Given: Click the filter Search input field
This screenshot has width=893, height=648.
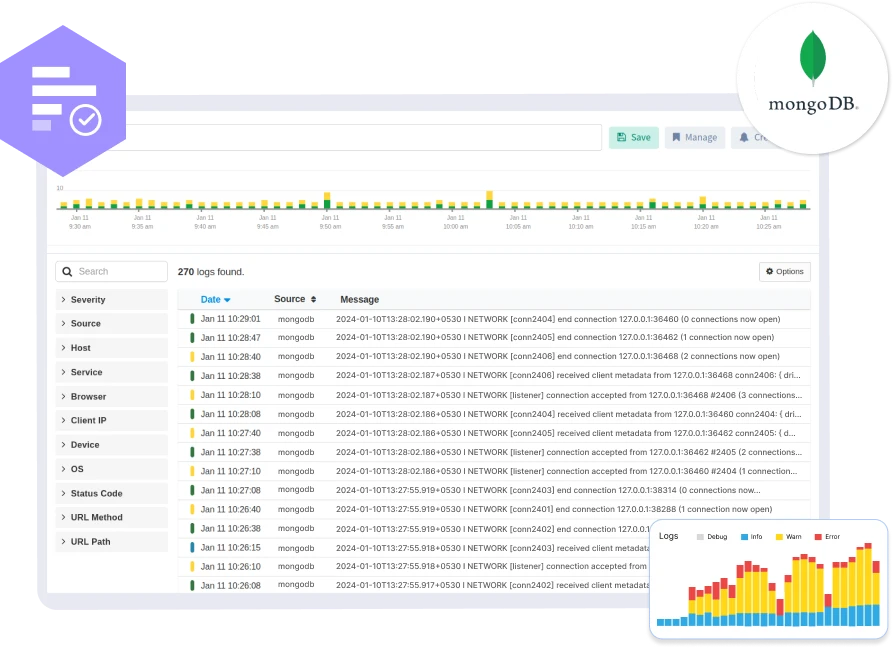Looking at the screenshot, I should tap(120, 272).
